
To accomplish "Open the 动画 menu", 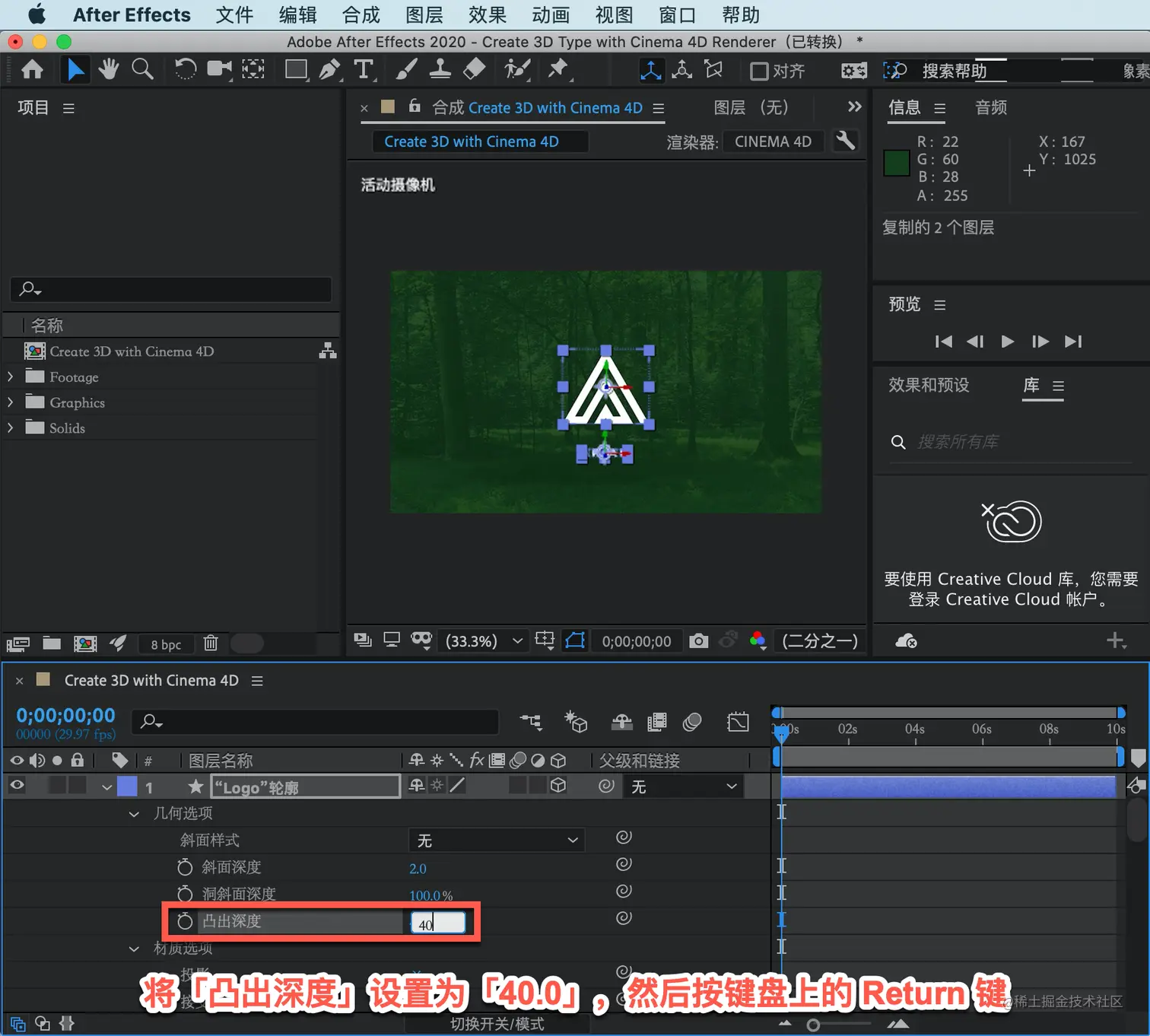I will point(551,14).
